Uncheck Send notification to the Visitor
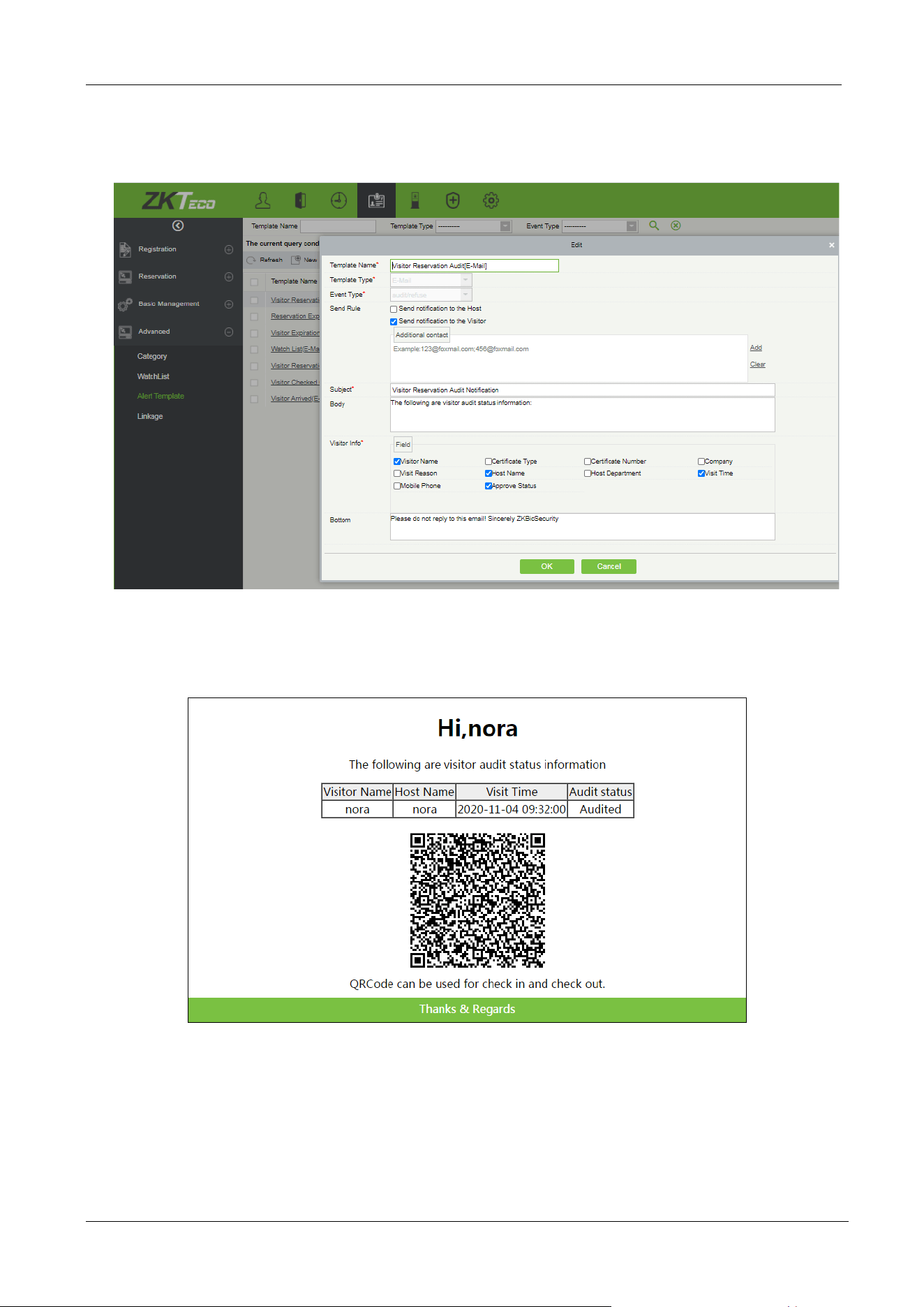This screenshot has width=924, height=1307. tap(394, 322)
